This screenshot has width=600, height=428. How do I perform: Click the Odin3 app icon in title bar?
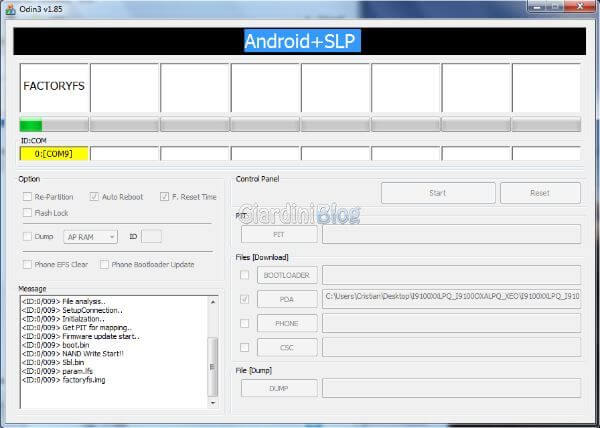pos(10,9)
